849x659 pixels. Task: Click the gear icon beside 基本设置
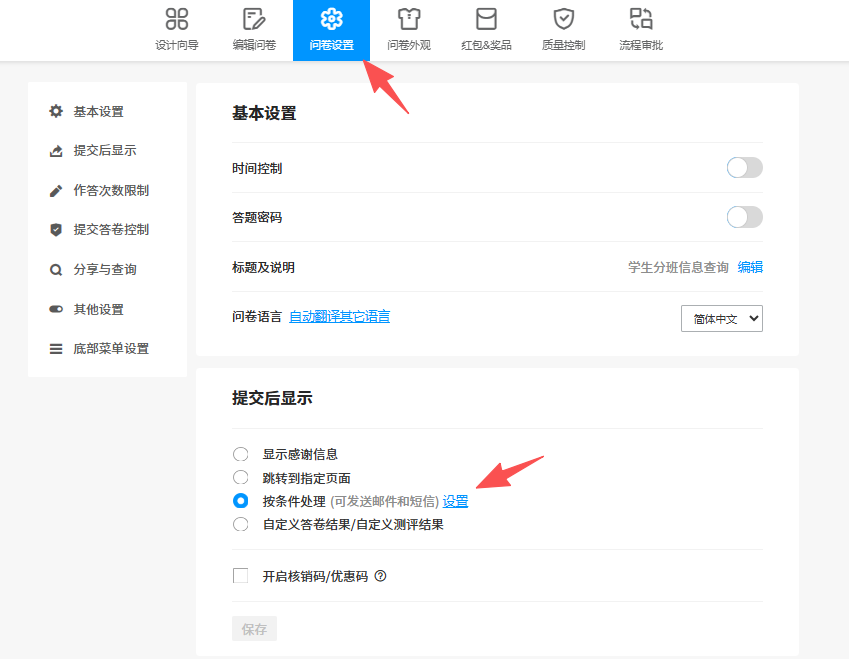coord(56,112)
